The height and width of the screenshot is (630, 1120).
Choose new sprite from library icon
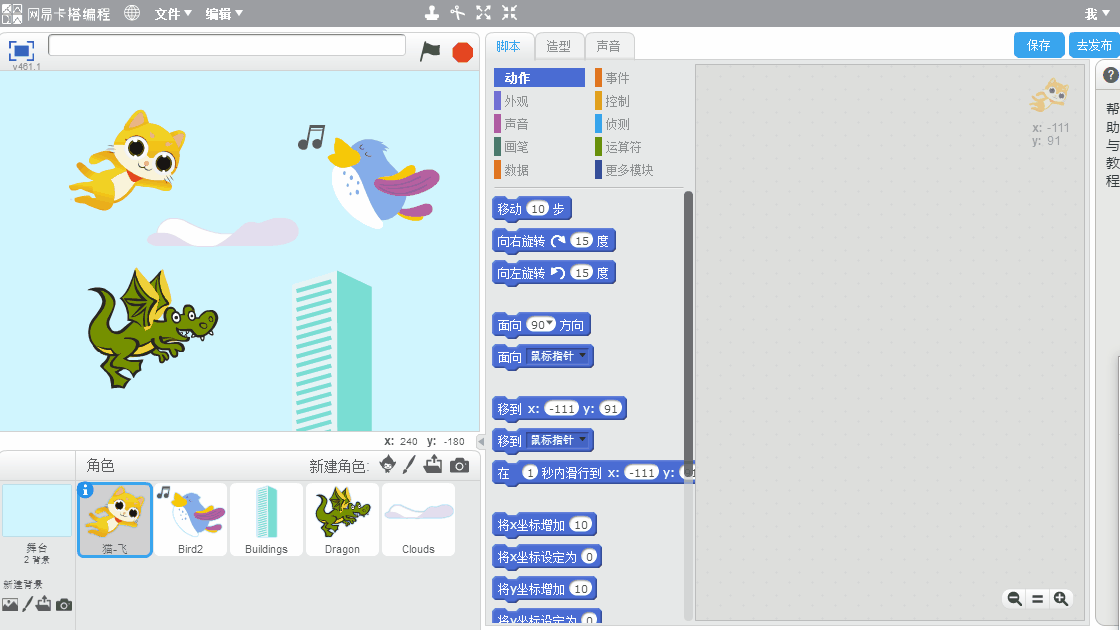(x=387, y=465)
